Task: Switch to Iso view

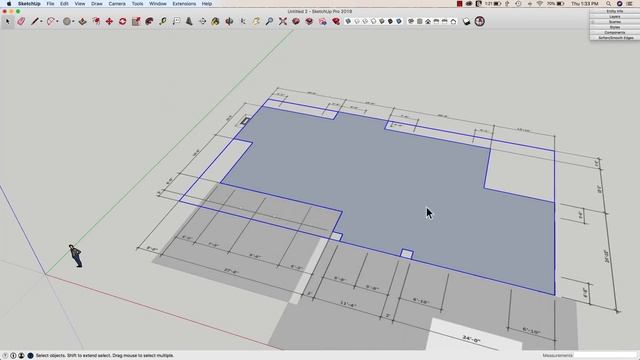Action: pos(411,21)
